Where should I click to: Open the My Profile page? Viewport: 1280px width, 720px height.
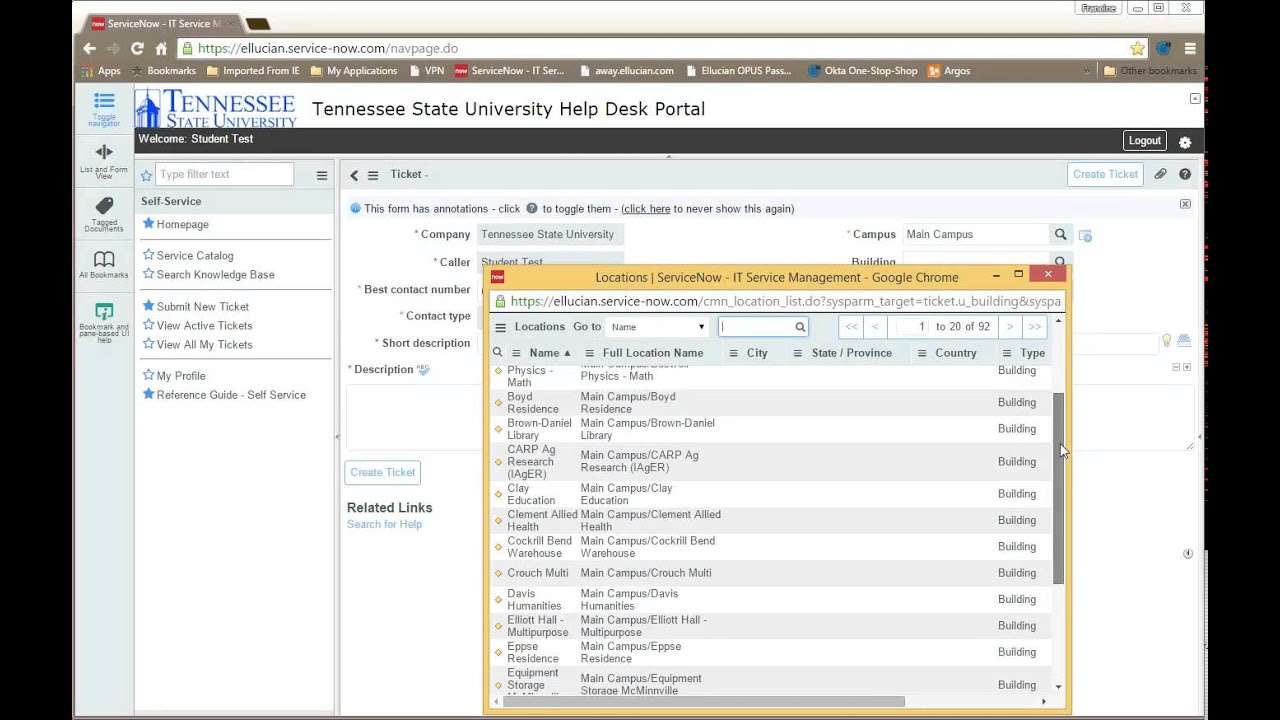[181, 376]
